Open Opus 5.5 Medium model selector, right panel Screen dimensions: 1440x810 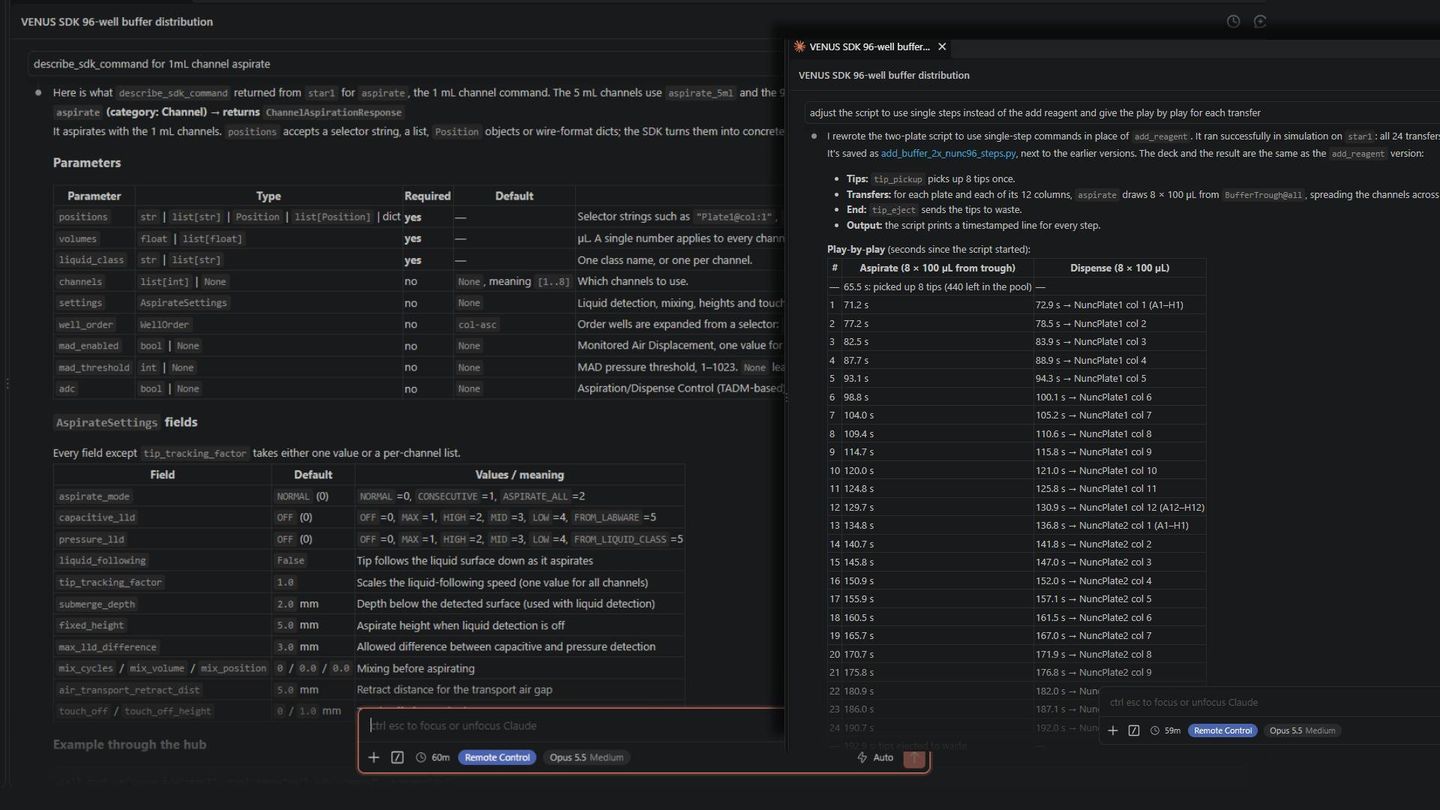1302,730
